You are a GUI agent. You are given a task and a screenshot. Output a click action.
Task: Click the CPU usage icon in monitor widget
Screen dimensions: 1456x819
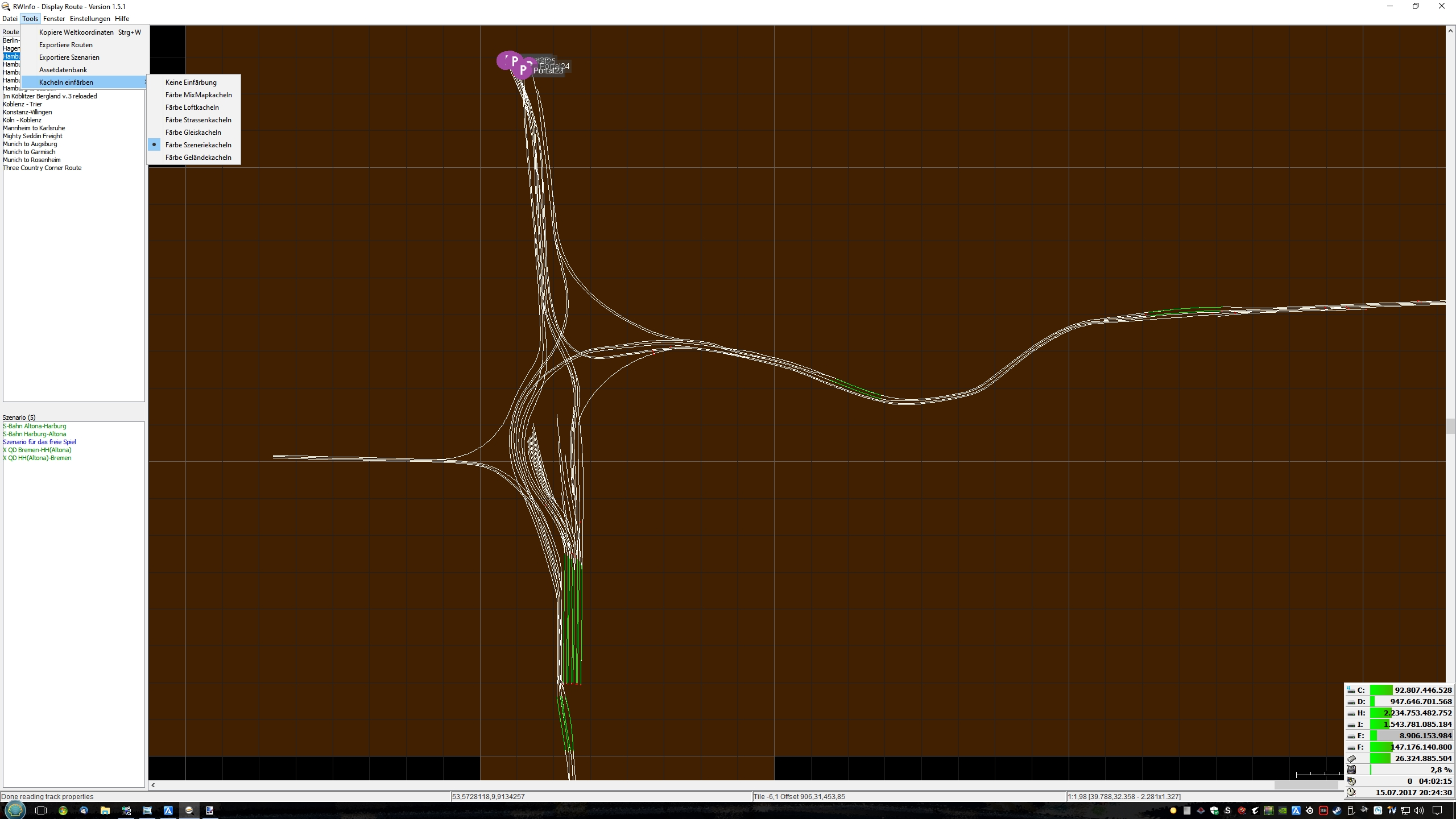1352,770
